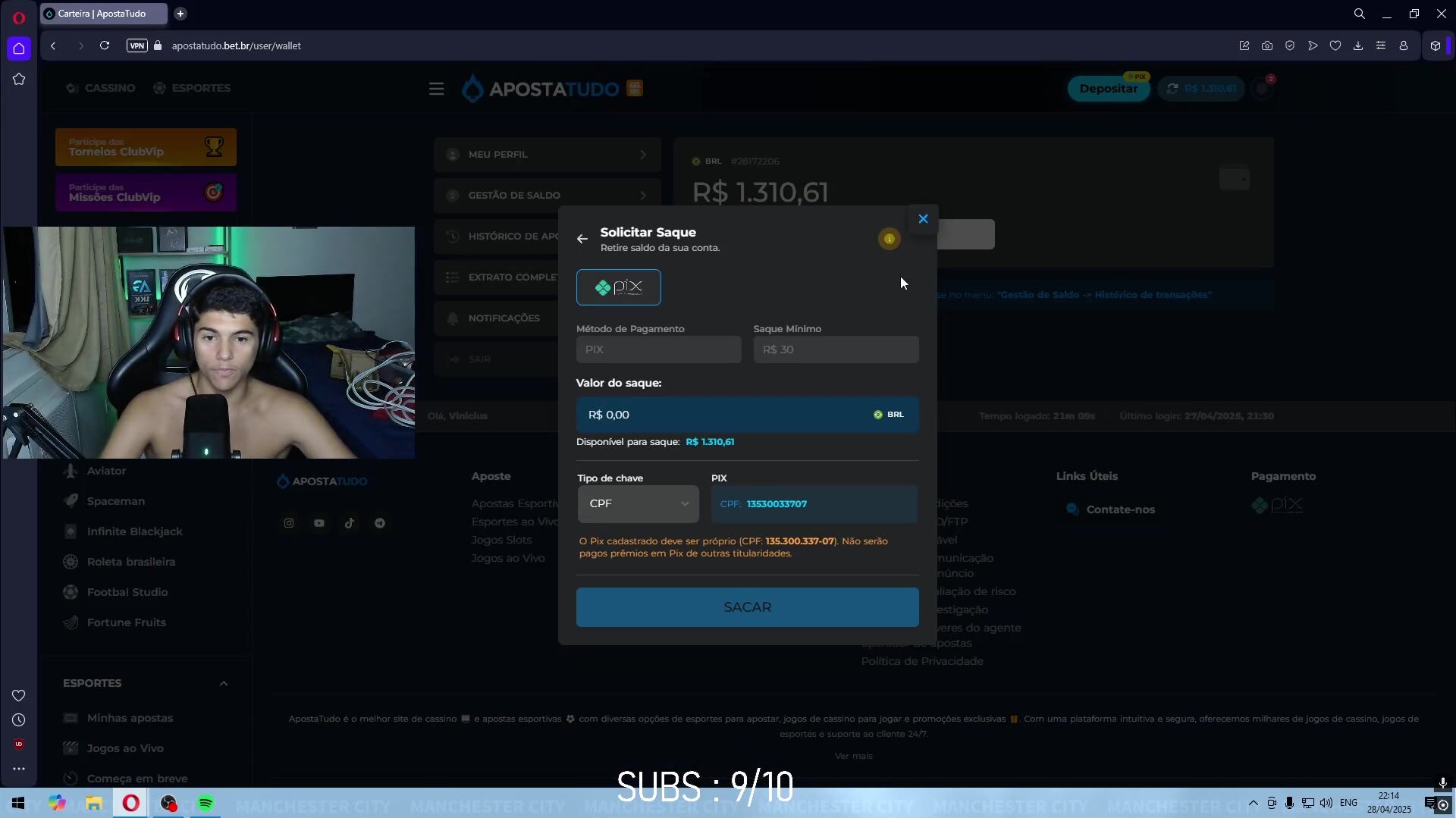The width and height of the screenshot is (1456, 818).
Task: Click the Telegram footer icon
Action: 380,523
